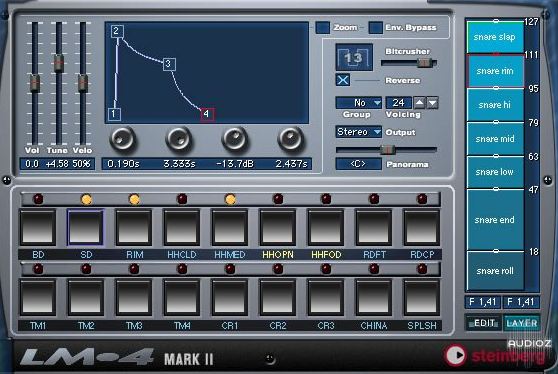Select envelope point 4 handle
This screenshot has width=558, height=374.
pyautogui.click(x=207, y=114)
